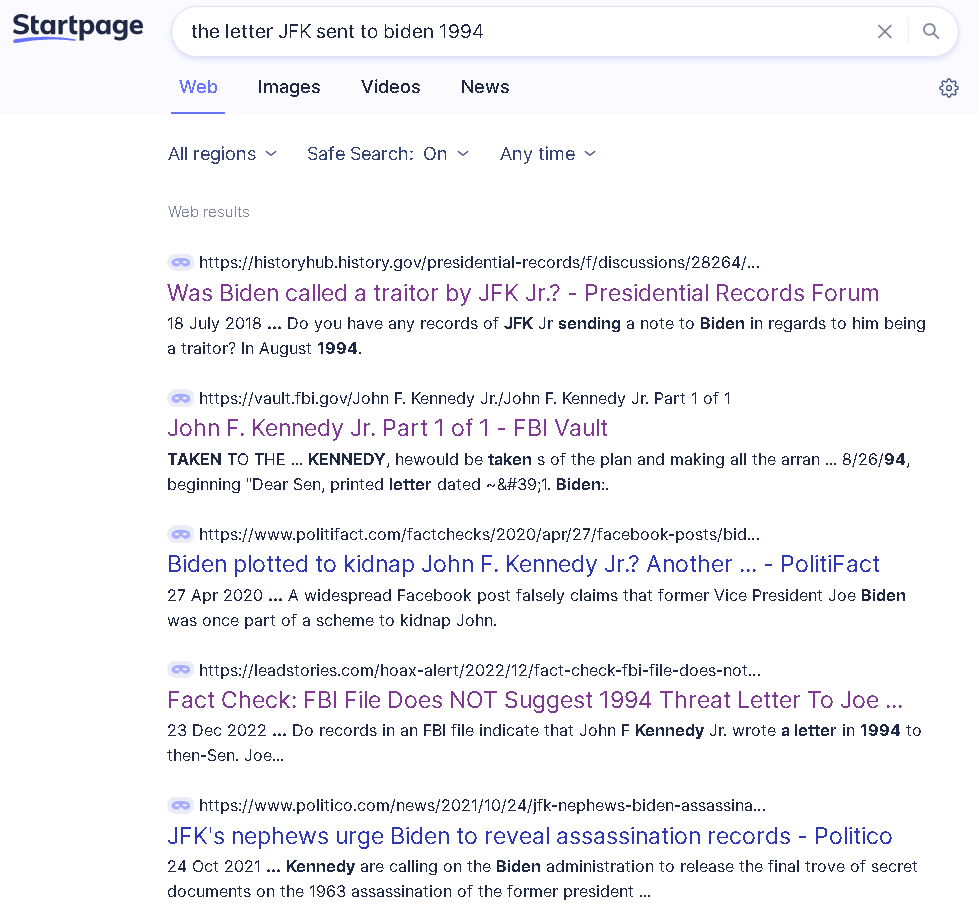Clear the search query with X icon
Viewport: 979px width, 923px height.
pos(885,31)
